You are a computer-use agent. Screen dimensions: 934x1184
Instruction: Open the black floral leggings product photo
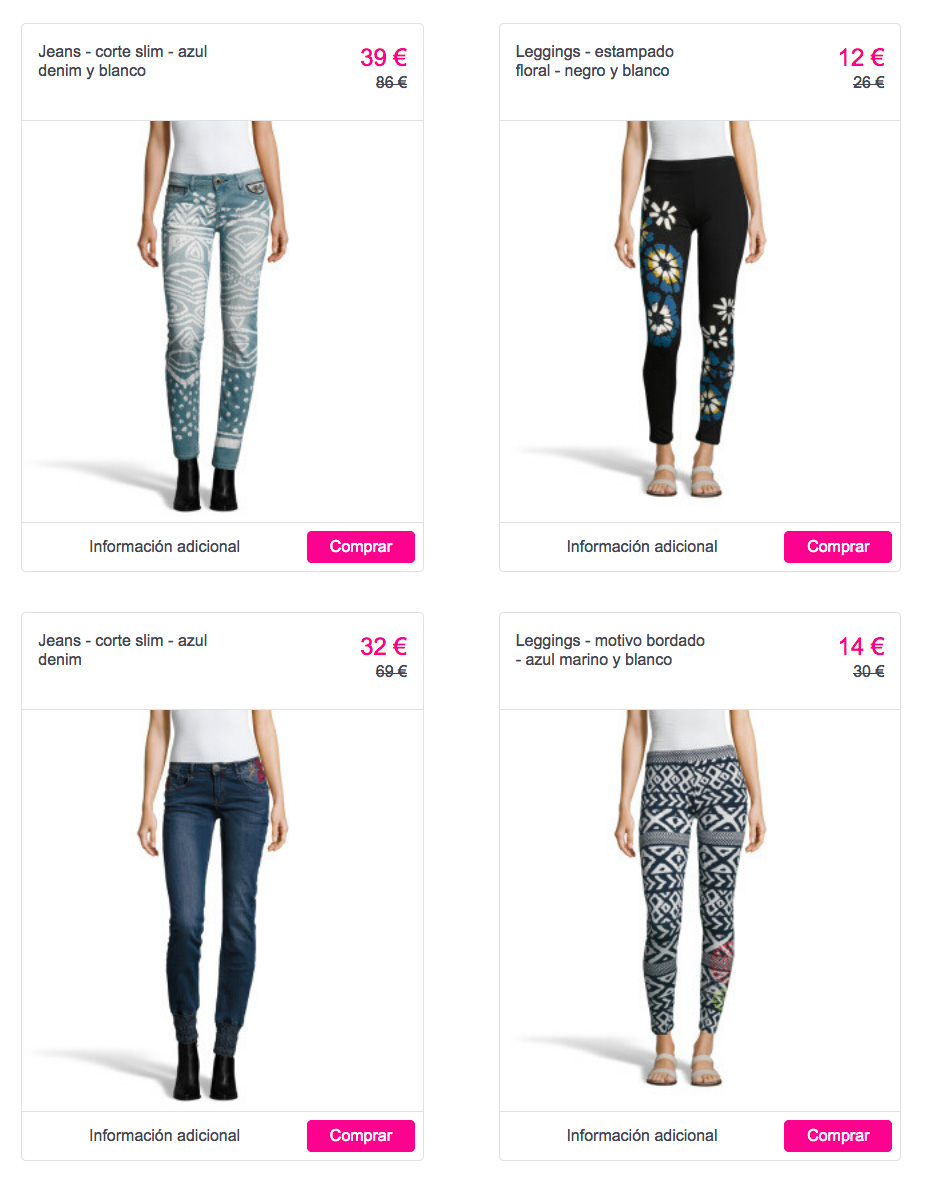coord(699,321)
